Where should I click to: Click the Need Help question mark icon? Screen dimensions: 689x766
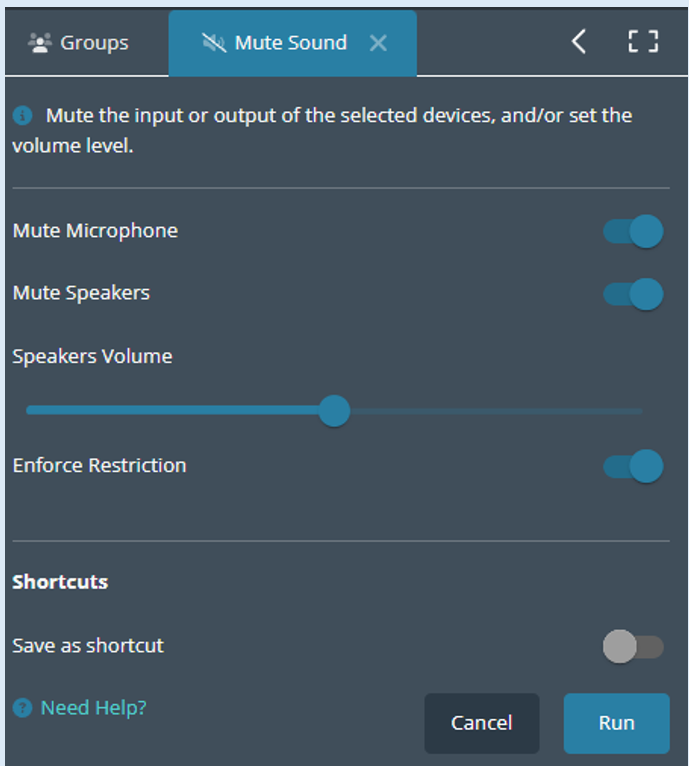pyautogui.click(x=22, y=707)
